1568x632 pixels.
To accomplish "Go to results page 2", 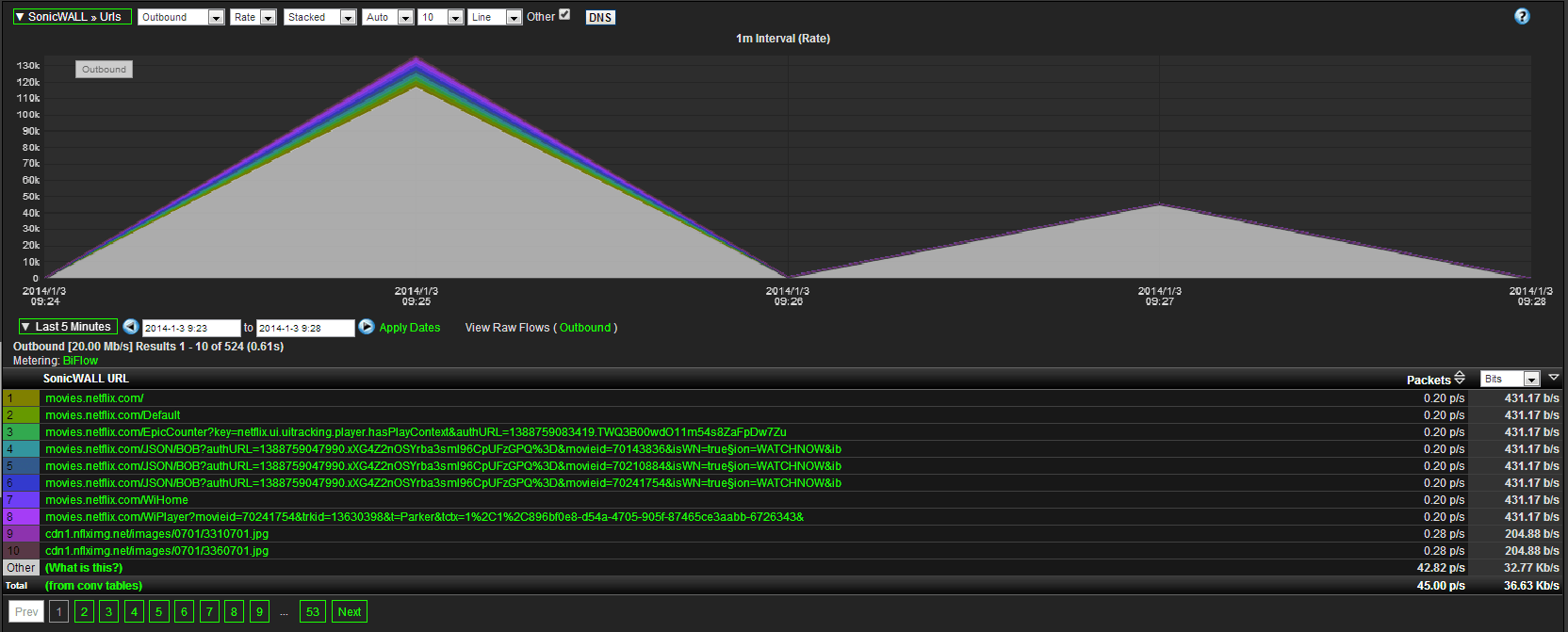I will tap(84, 612).
